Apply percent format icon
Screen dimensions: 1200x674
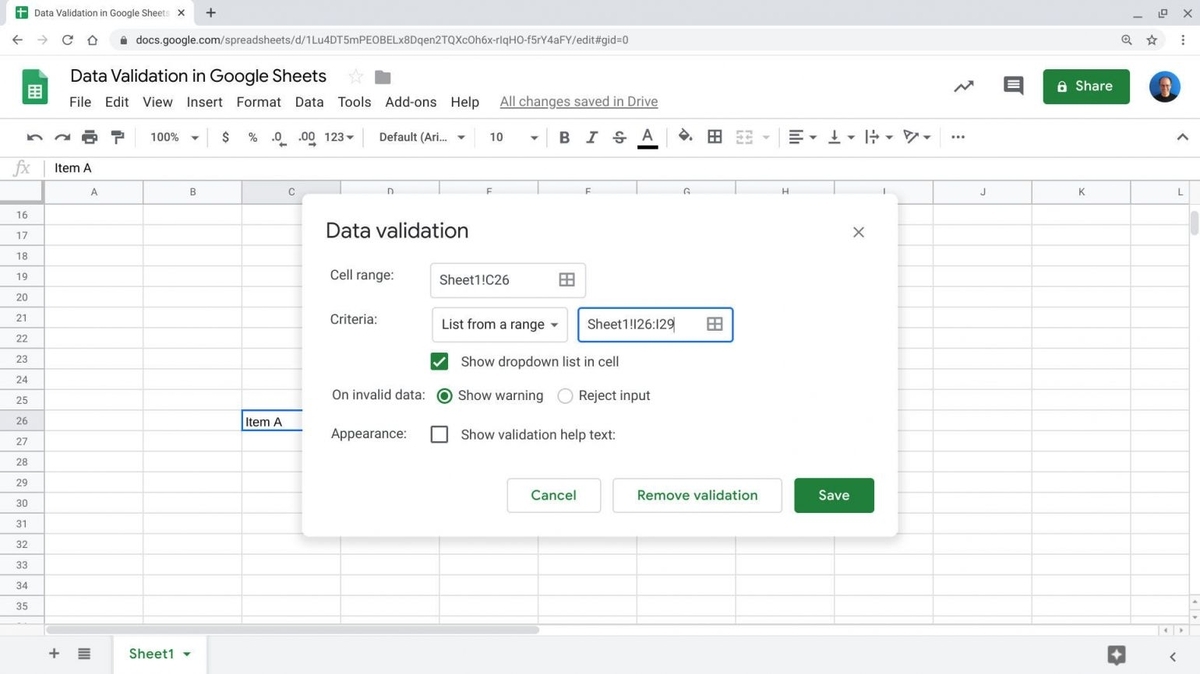tap(252, 137)
